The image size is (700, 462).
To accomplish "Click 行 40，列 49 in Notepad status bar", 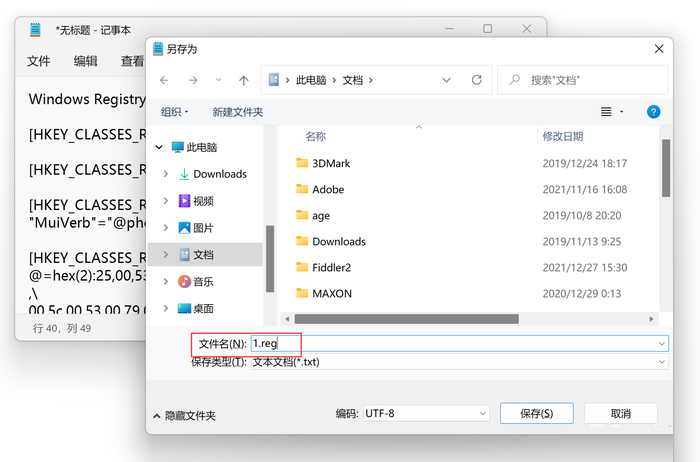I will click(62, 329).
